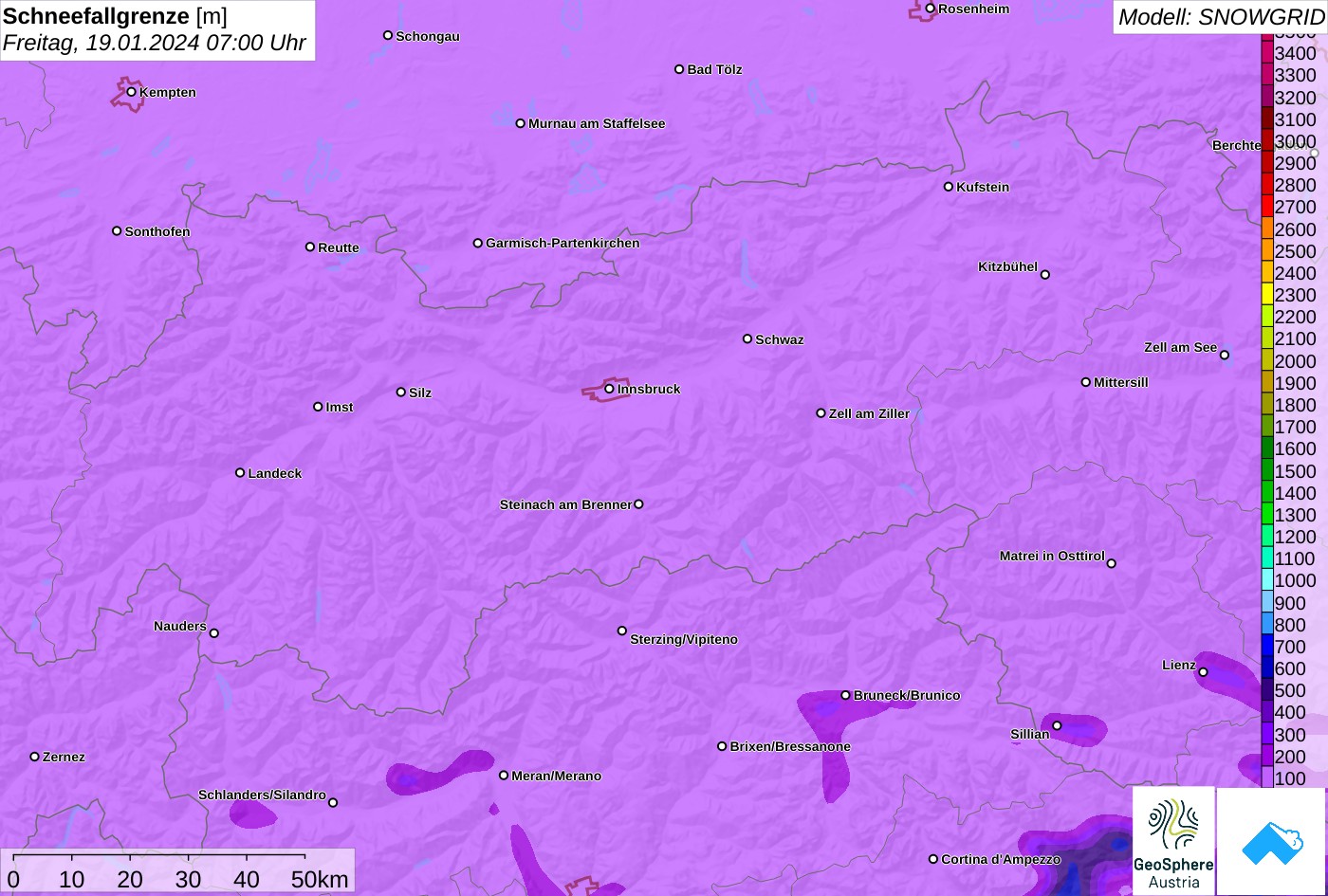Viewport: 1328px width, 896px height.
Task: Click the Schneefallgrenze title text
Action: (97, 16)
